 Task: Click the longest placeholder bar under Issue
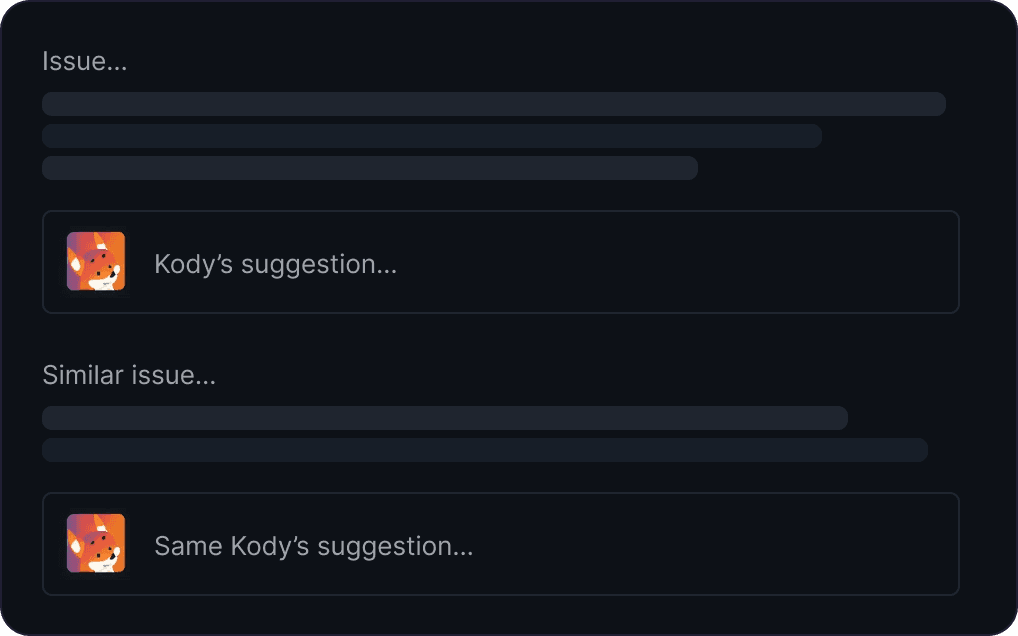coord(493,104)
